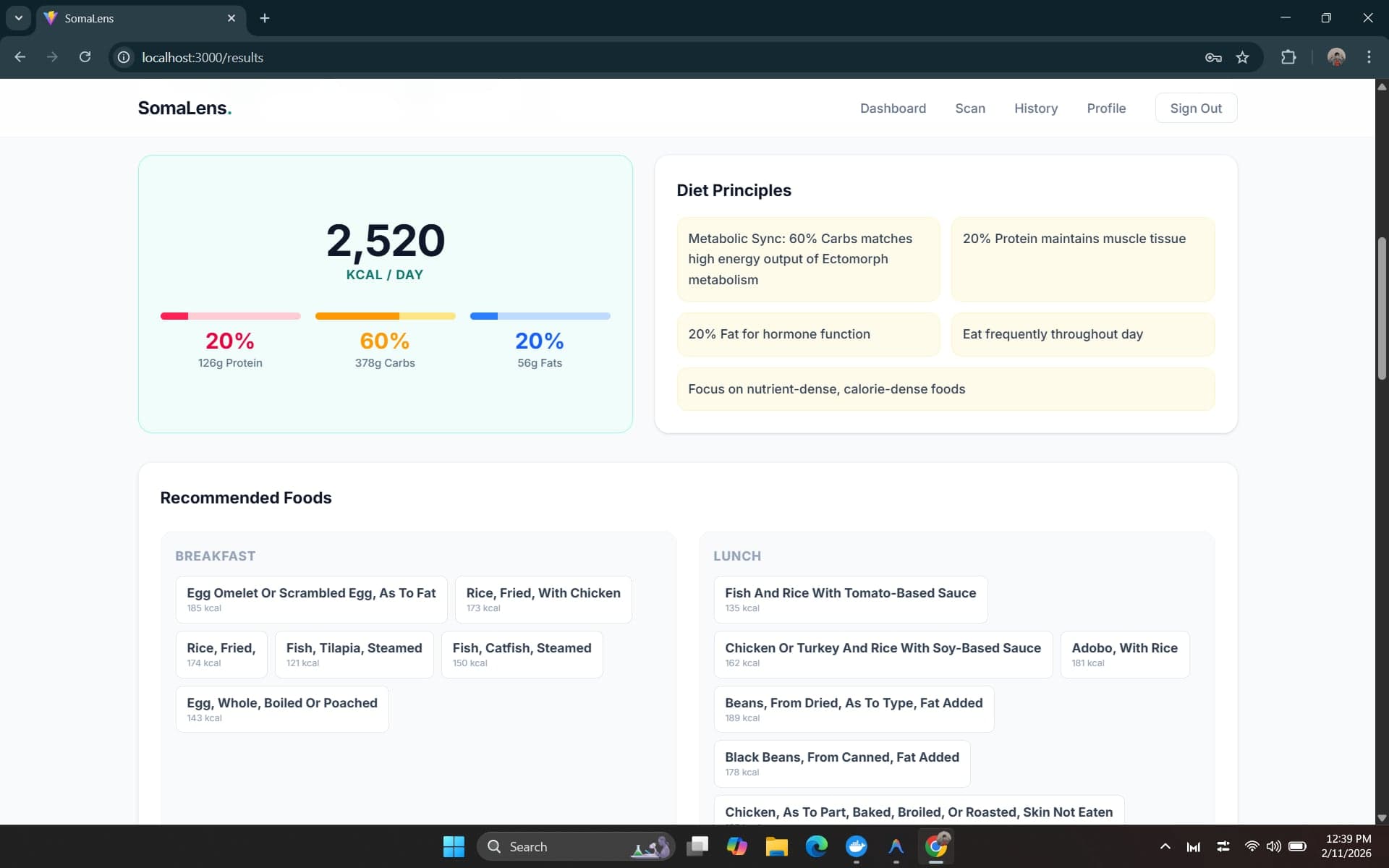Viewport: 1389px width, 868px height.
Task: Open the Windows Start menu
Action: 454,846
